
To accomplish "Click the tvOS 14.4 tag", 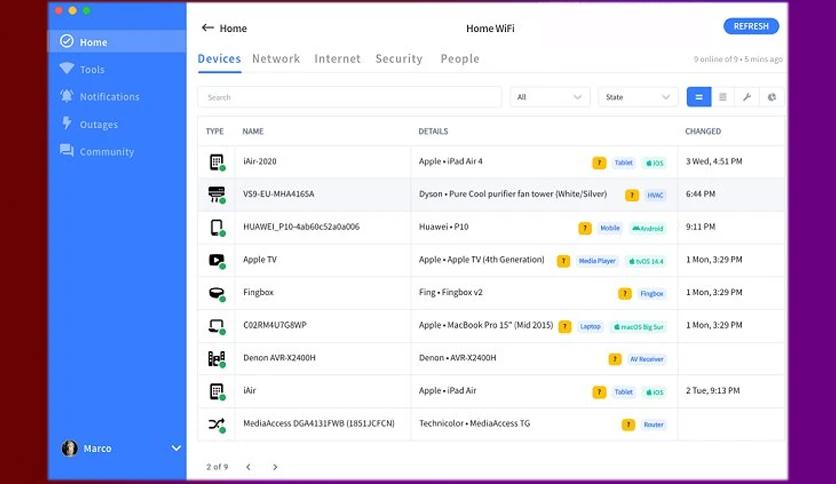I will click(x=646, y=261).
